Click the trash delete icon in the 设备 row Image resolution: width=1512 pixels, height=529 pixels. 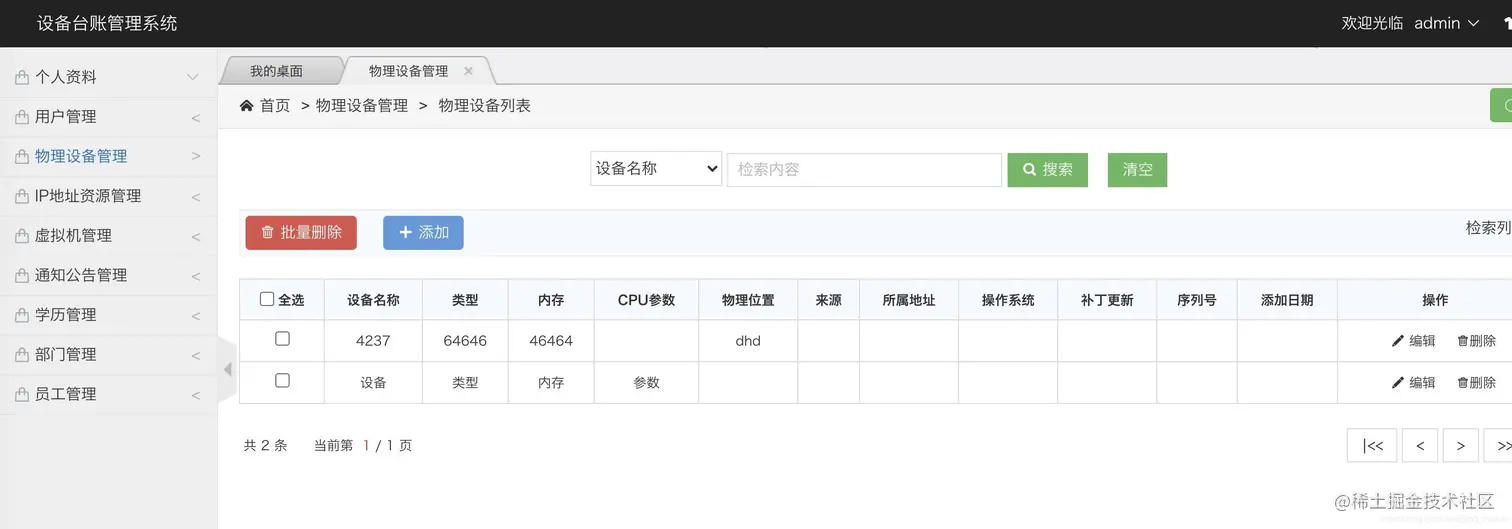(x=1462, y=383)
